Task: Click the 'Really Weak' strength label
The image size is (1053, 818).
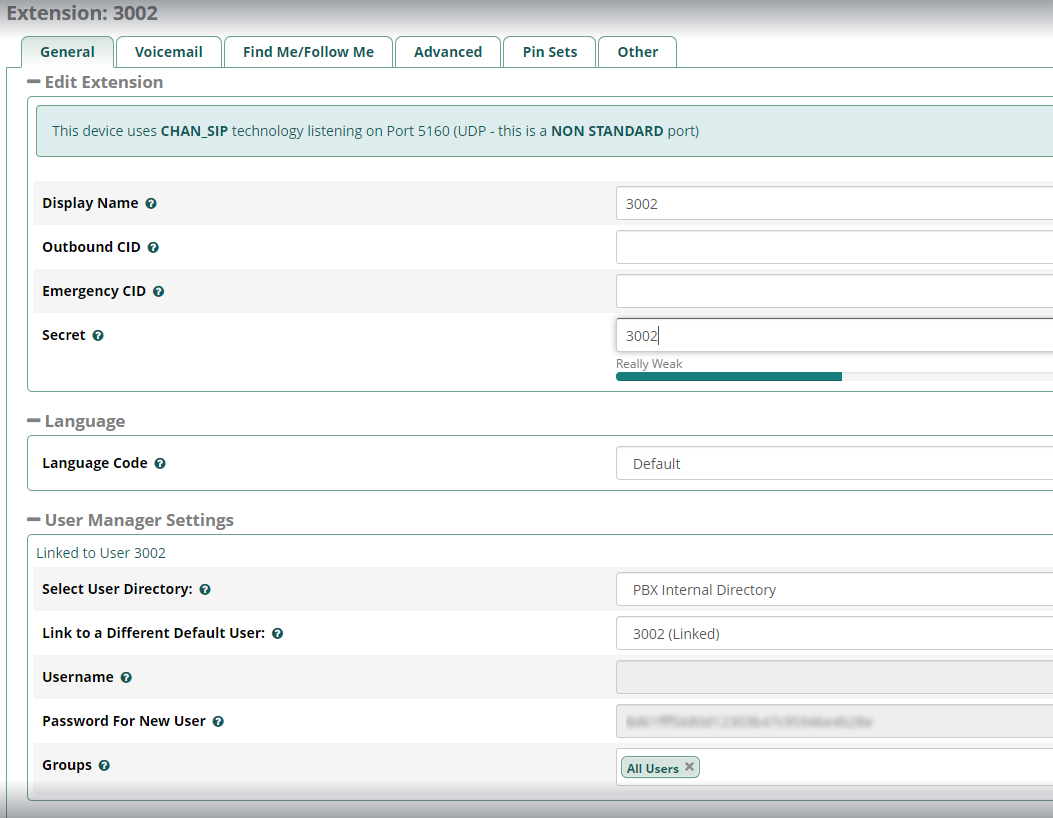Action: (x=649, y=364)
